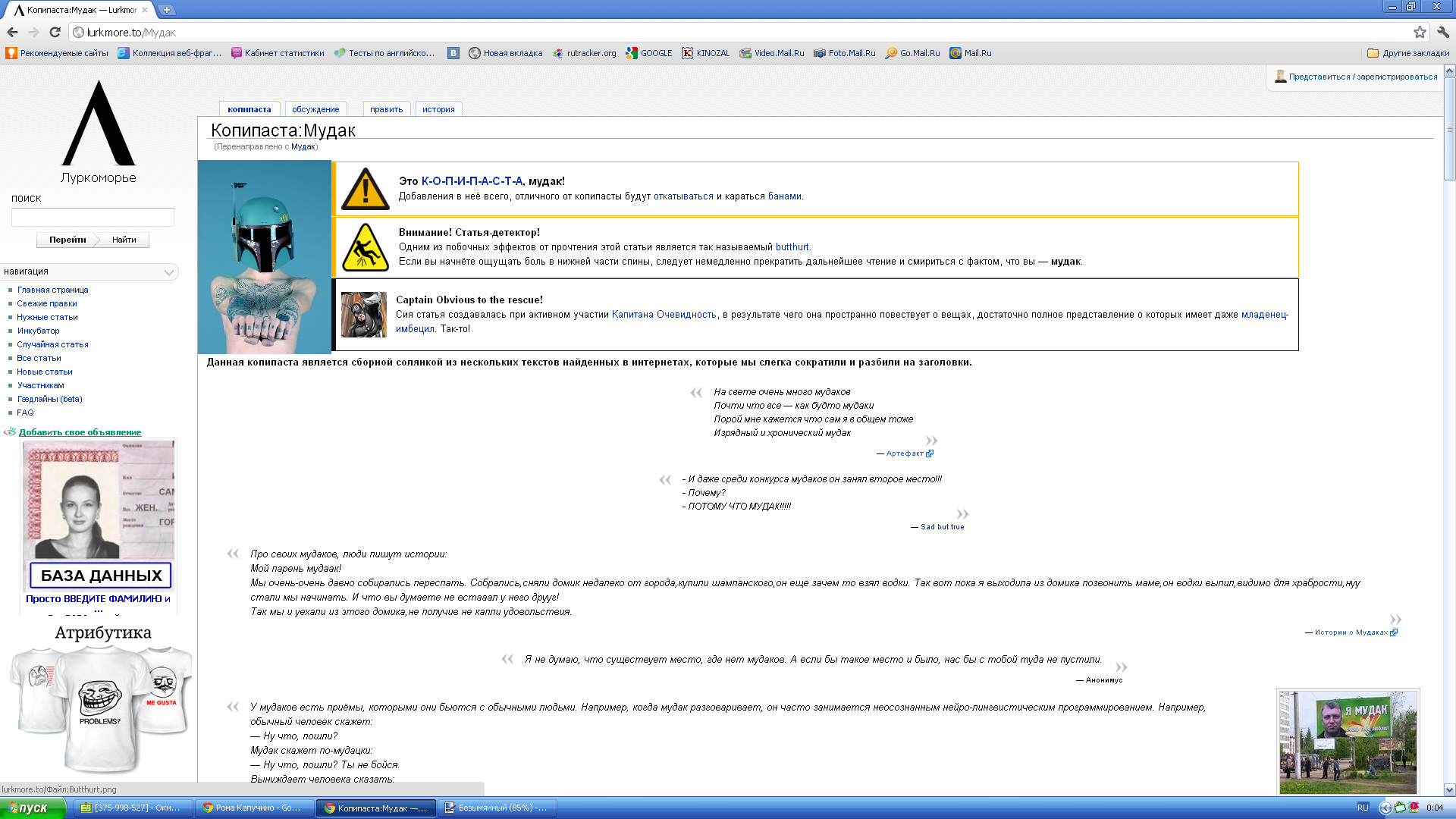The height and width of the screenshot is (819, 1456).
Task: Open Тесты по английскому bookmark
Action: click(x=385, y=53)
